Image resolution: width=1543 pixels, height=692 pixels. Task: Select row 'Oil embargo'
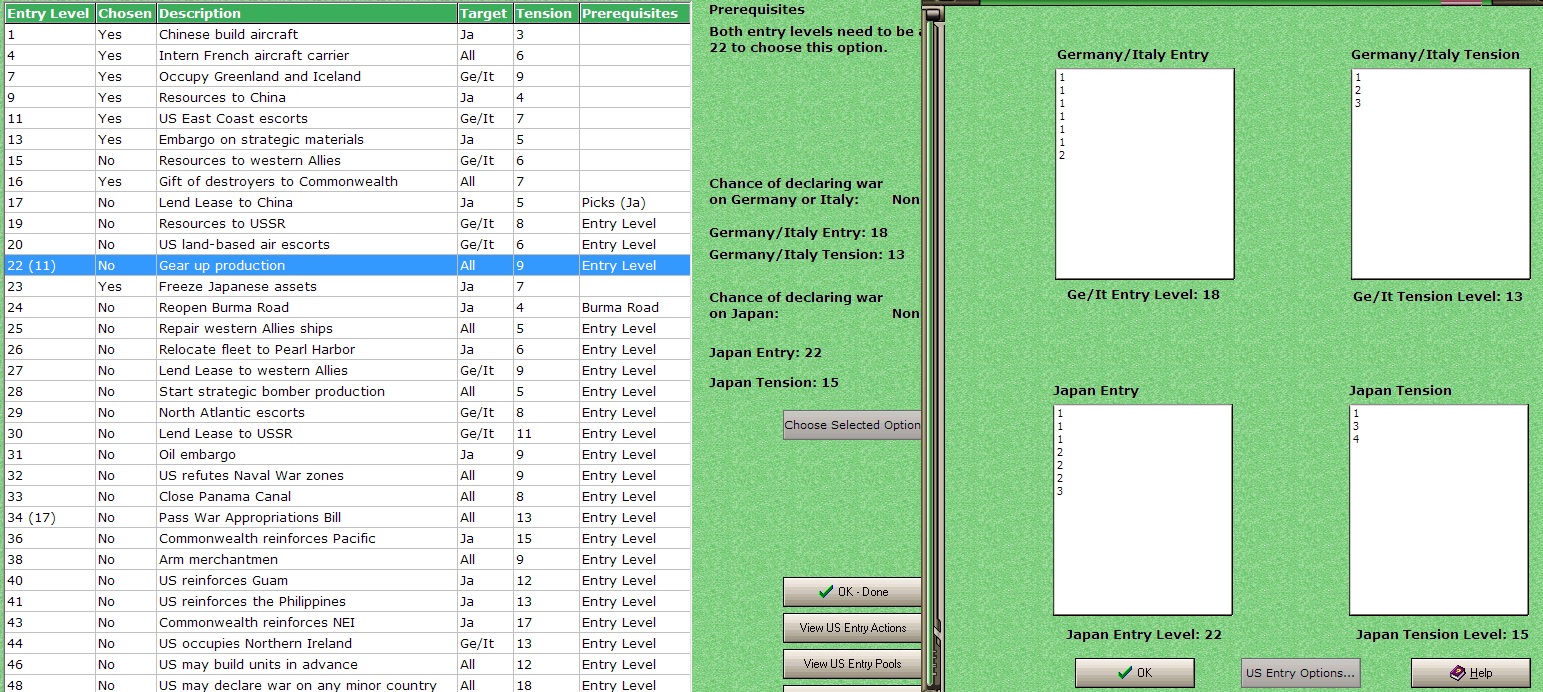point(347,454)
